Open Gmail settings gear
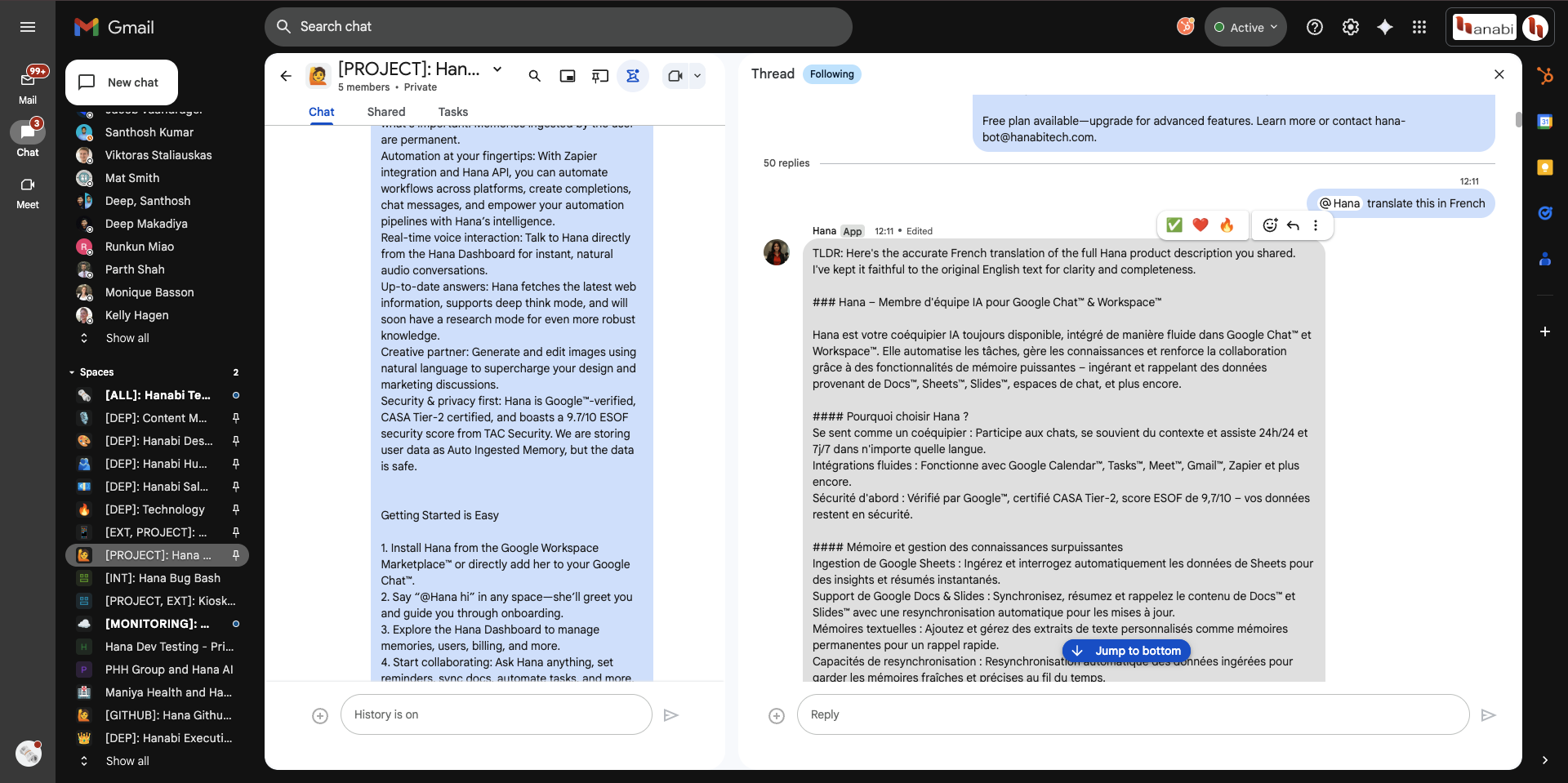Screen dimensions: 1568x783 pyautogui.click(x=1351, y=27)
